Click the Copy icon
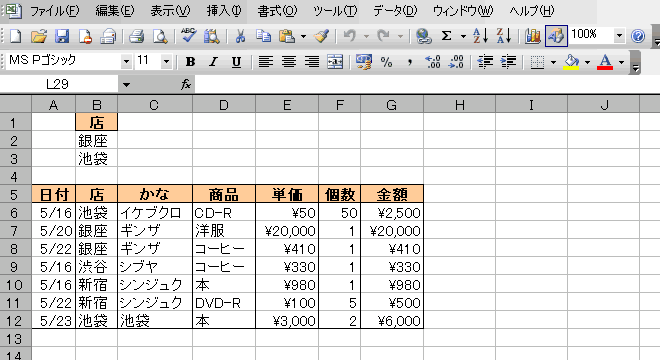The height and width of the screenshot is (360, 660). pyautogui.click(x=263, y=36)
